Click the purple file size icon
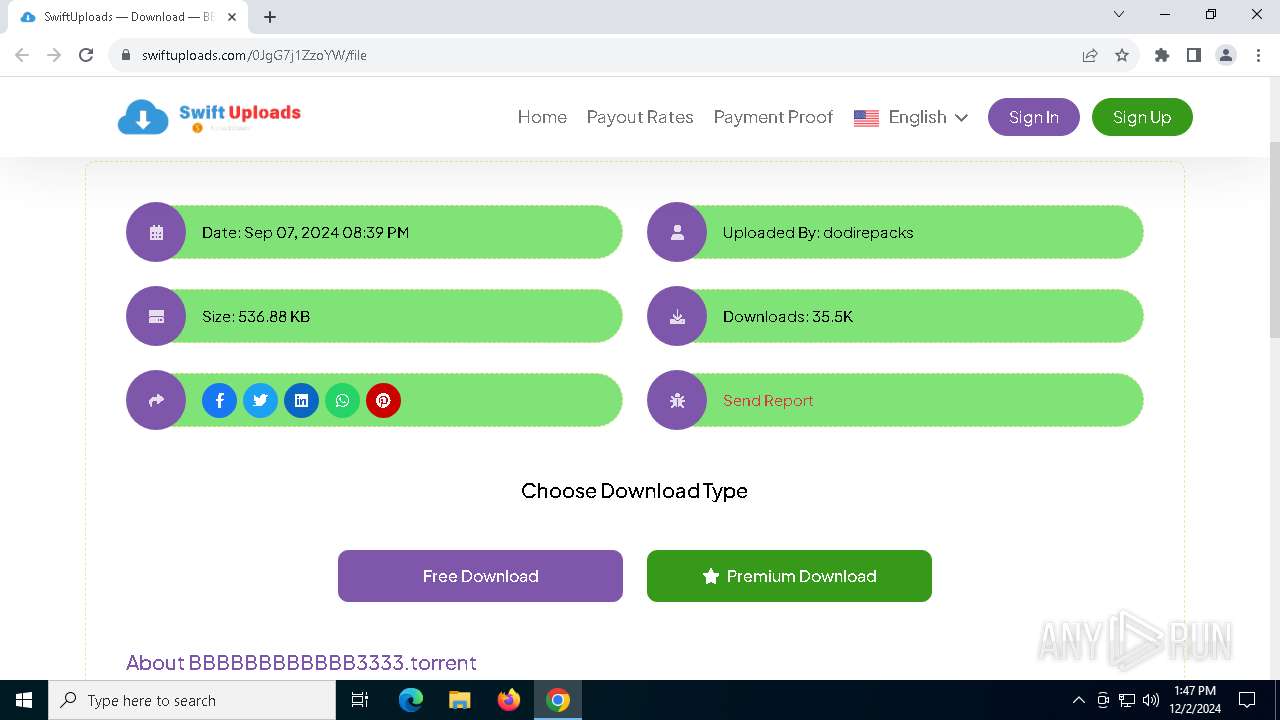 tap(156, 316)
